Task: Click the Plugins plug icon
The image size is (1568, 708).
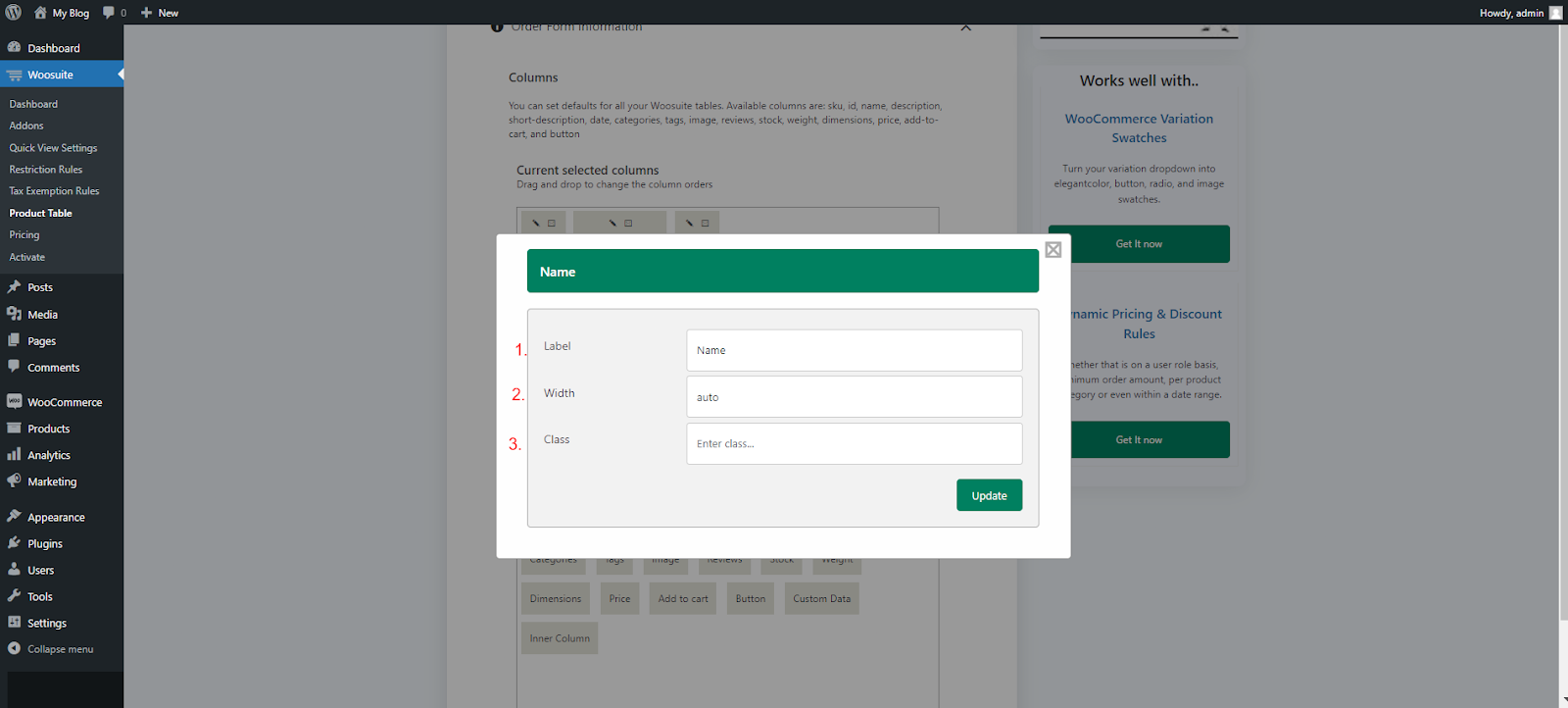Action: pos(14,542)
